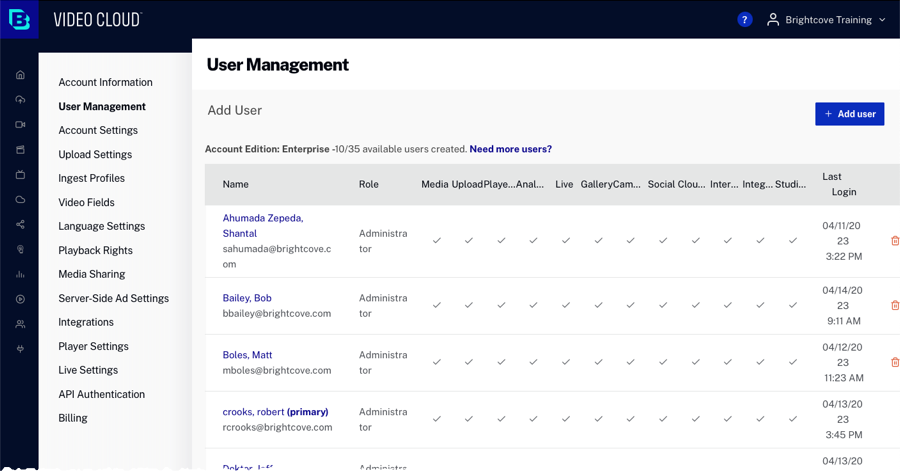The height and width of the screenshot is (471, 900).
Task: Open the Bailey, Bob user link
Action: 247,298
